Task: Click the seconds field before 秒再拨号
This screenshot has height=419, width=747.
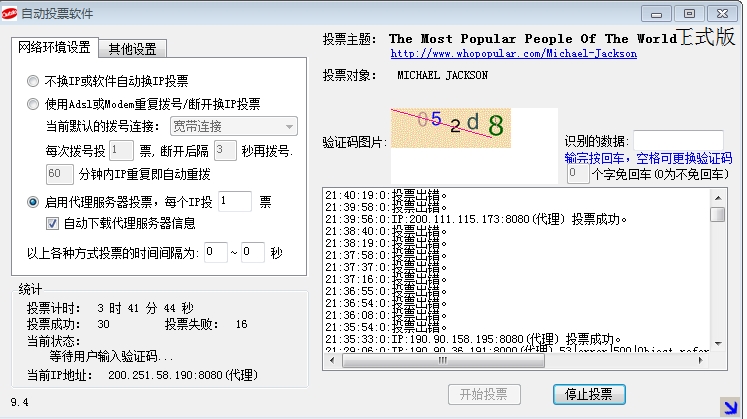Action: coord(225,150)
